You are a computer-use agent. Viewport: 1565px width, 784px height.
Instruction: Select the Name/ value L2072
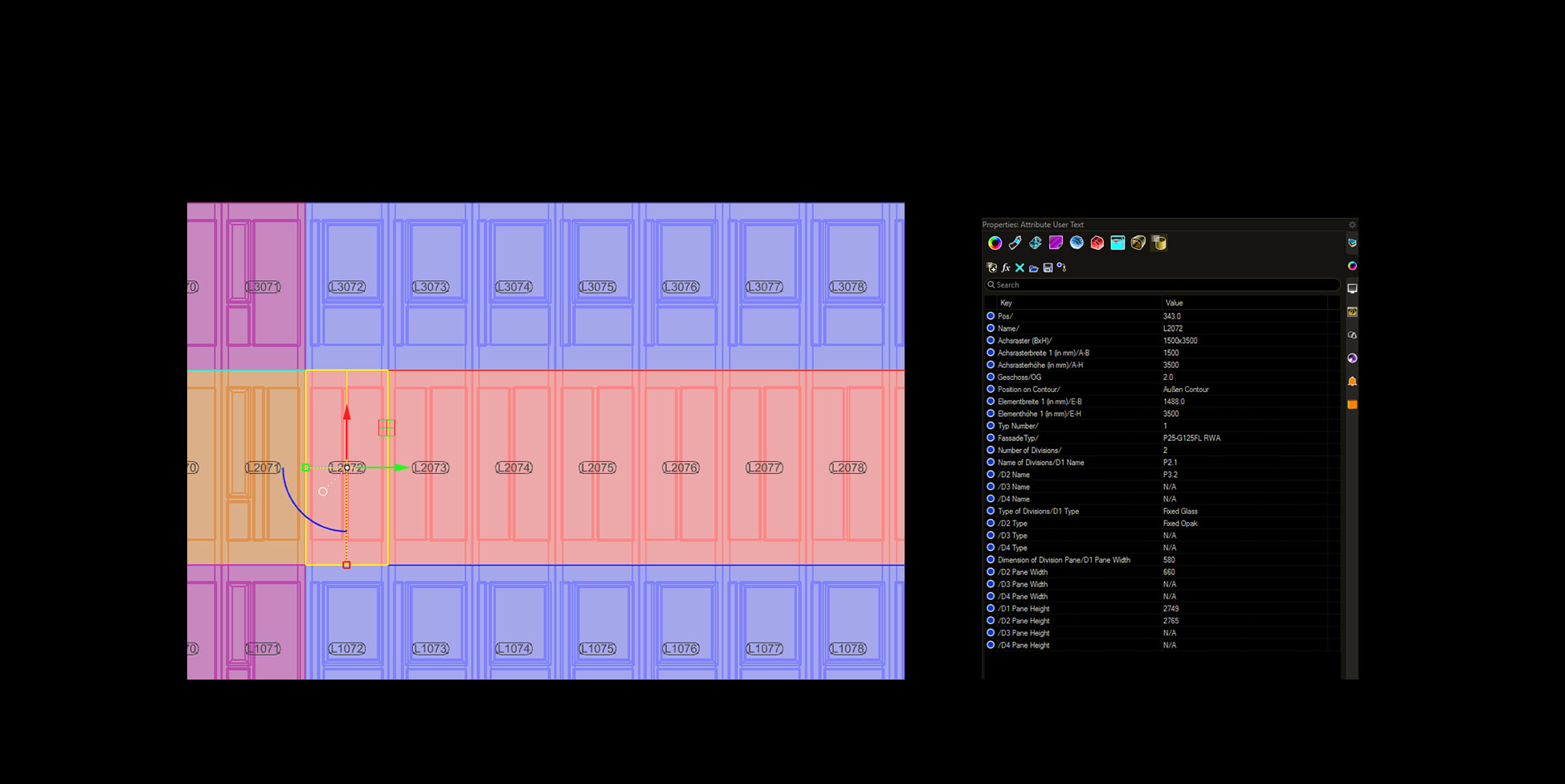1173,329
